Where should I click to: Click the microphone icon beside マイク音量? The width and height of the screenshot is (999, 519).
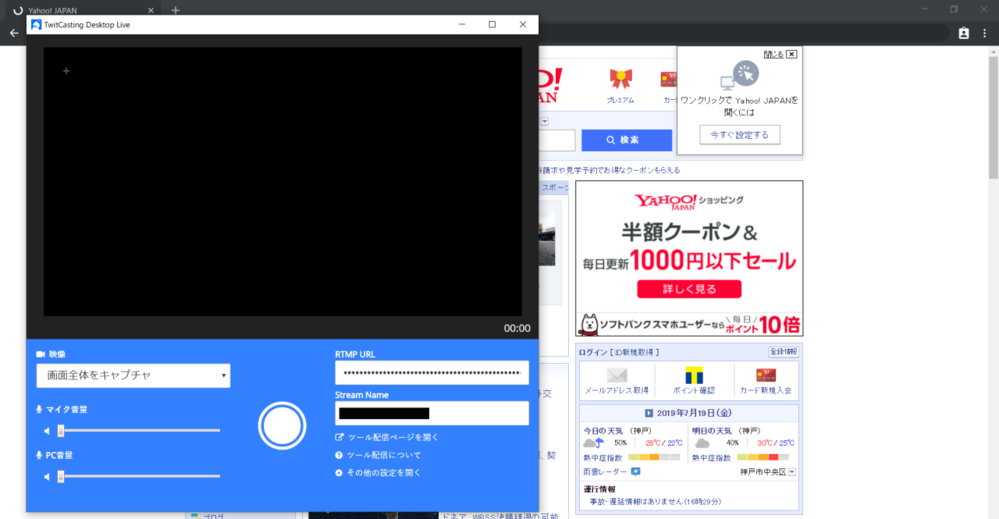point(39,409)
